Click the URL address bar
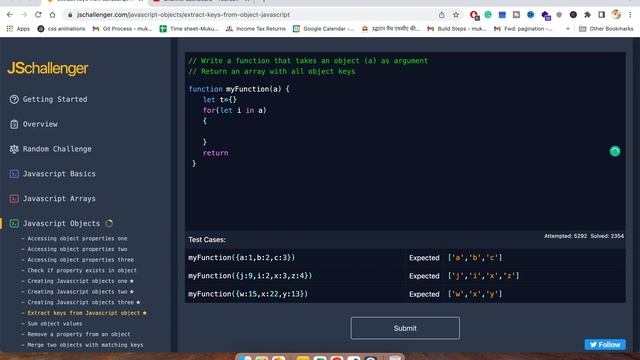The height and width of the screenshot is (360, 640). [x=249, y=15]
